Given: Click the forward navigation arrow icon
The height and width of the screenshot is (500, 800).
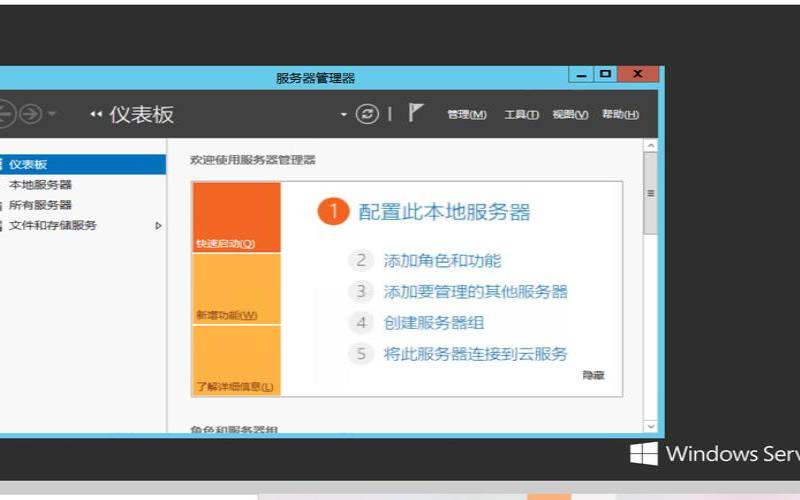Looking at the screenshot, I should pos(31,114).
